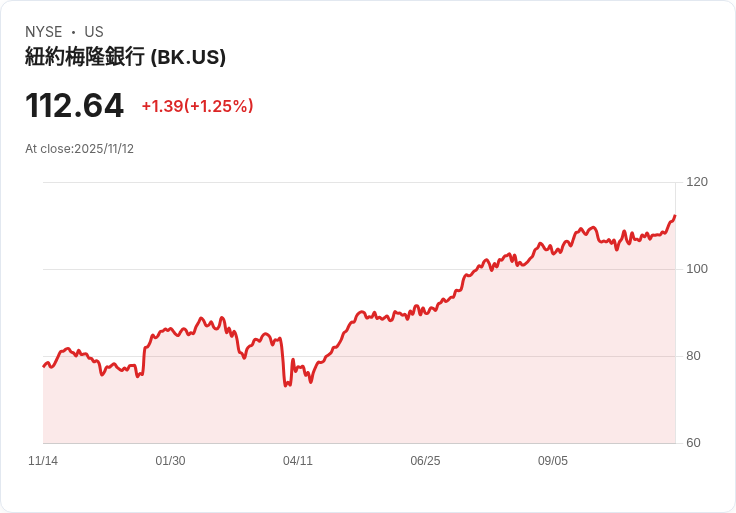The height and width of the screenshot is (513, 736).
Task: Click the current price 112.64
Action: [x=74, y=105]
